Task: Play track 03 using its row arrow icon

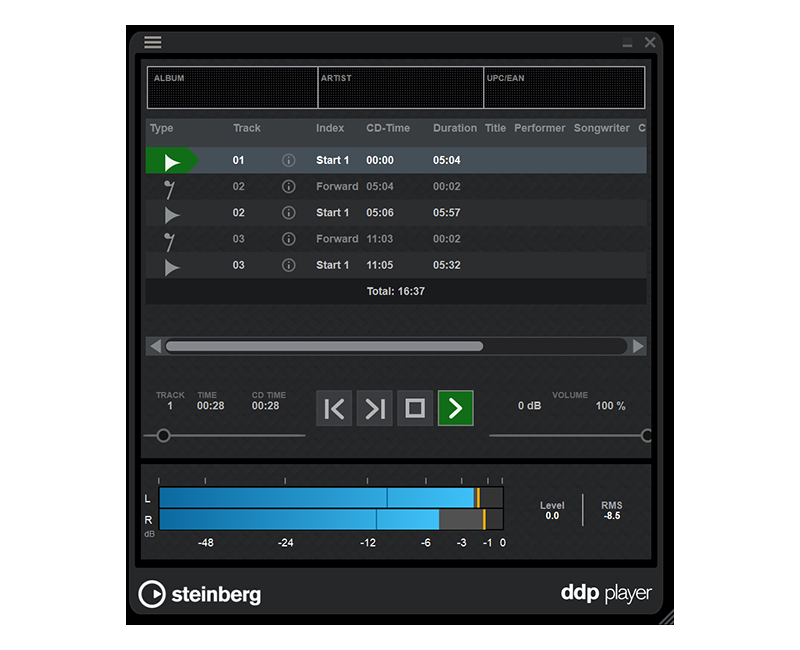Action: tap(172, 267)
